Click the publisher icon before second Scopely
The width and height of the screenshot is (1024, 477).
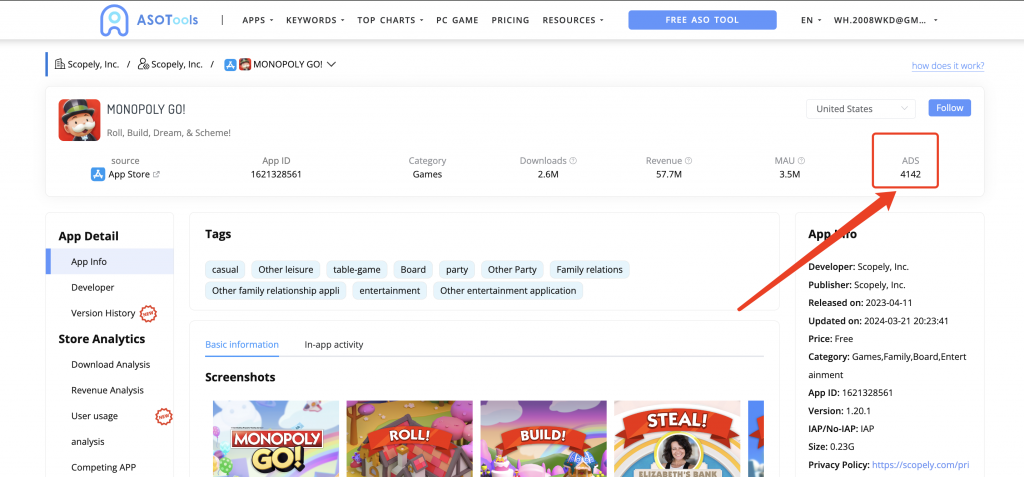click(143, 64)
